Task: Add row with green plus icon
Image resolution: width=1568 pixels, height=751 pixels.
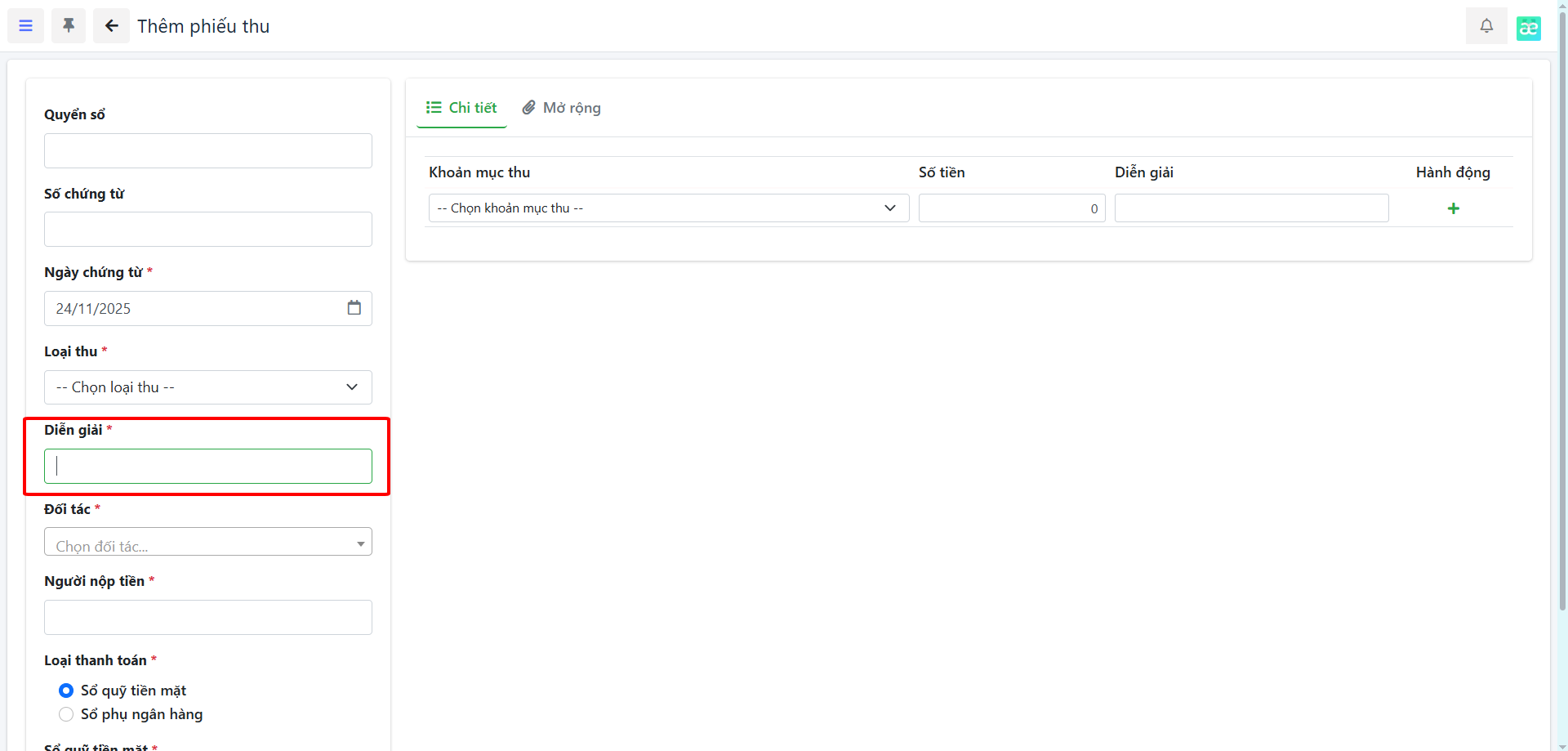Action: [x=1453, y=208]
